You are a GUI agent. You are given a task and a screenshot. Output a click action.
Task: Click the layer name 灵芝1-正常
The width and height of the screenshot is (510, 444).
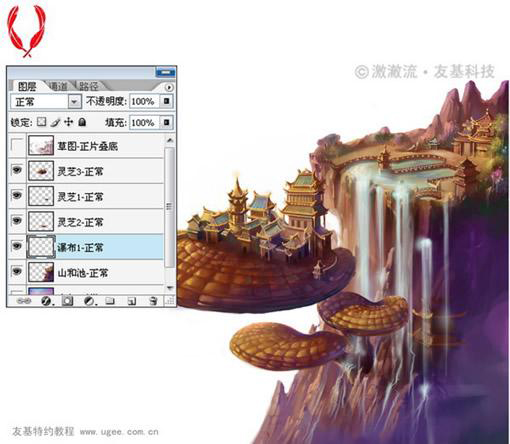click(x=80, y=197)
